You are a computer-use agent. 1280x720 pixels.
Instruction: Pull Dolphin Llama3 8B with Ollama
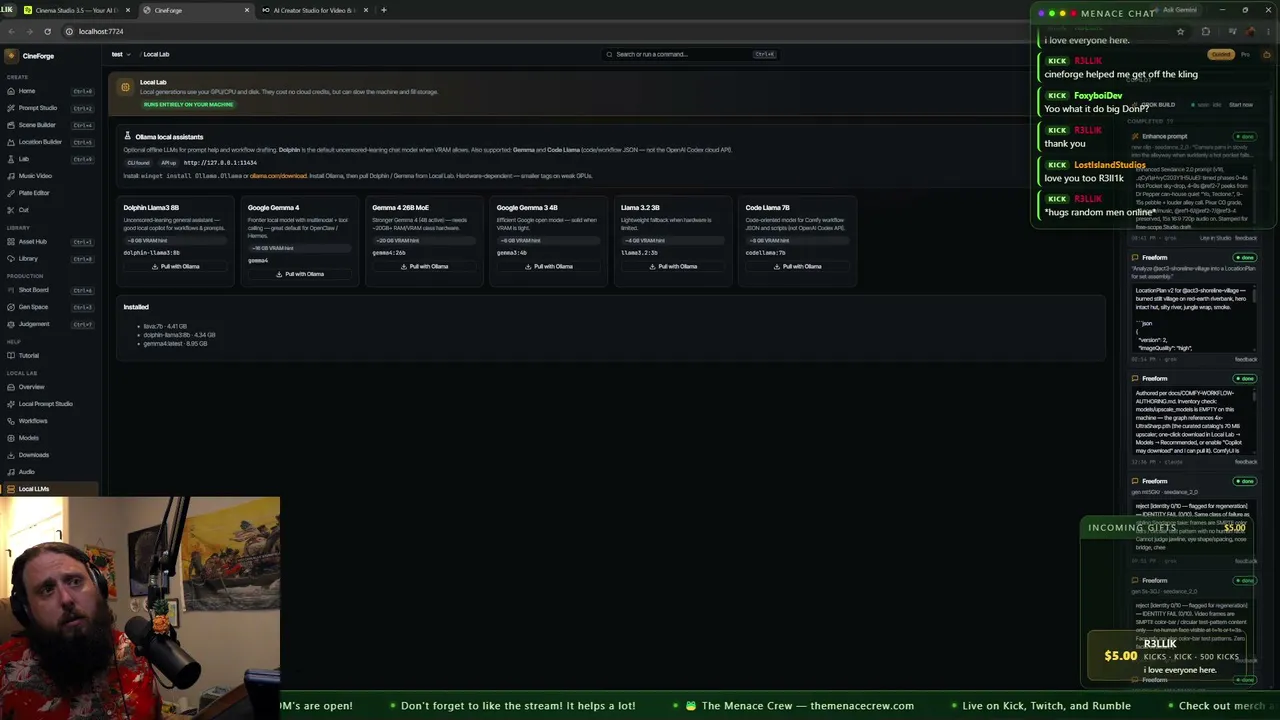[176, 267]
